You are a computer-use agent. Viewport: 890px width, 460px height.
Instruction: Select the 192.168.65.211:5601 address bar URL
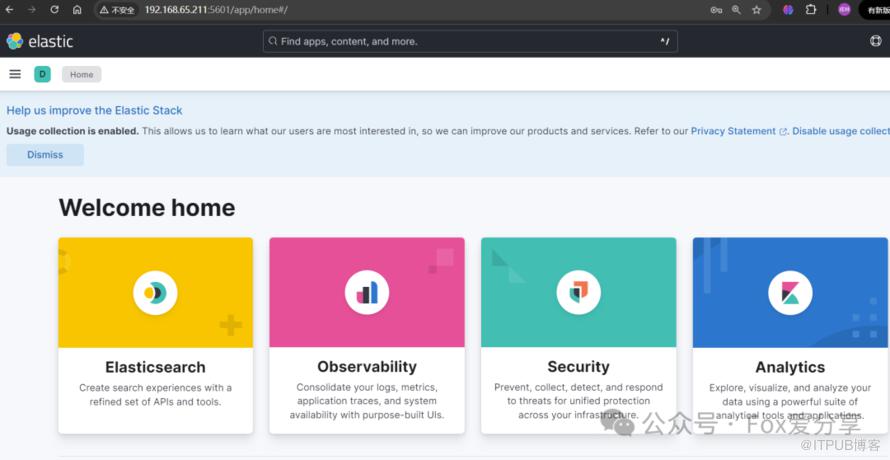click(216, 10)
